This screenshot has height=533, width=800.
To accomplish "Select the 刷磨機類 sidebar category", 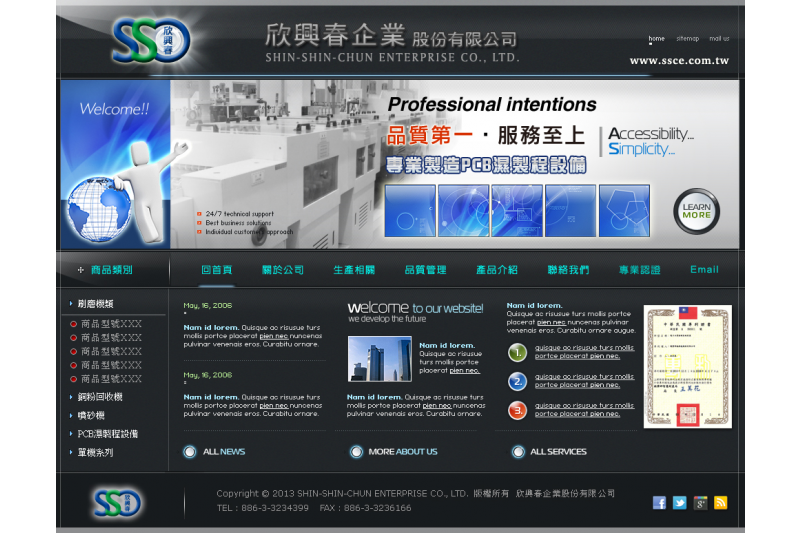I will pyautogui.click(x=95, y=304).
